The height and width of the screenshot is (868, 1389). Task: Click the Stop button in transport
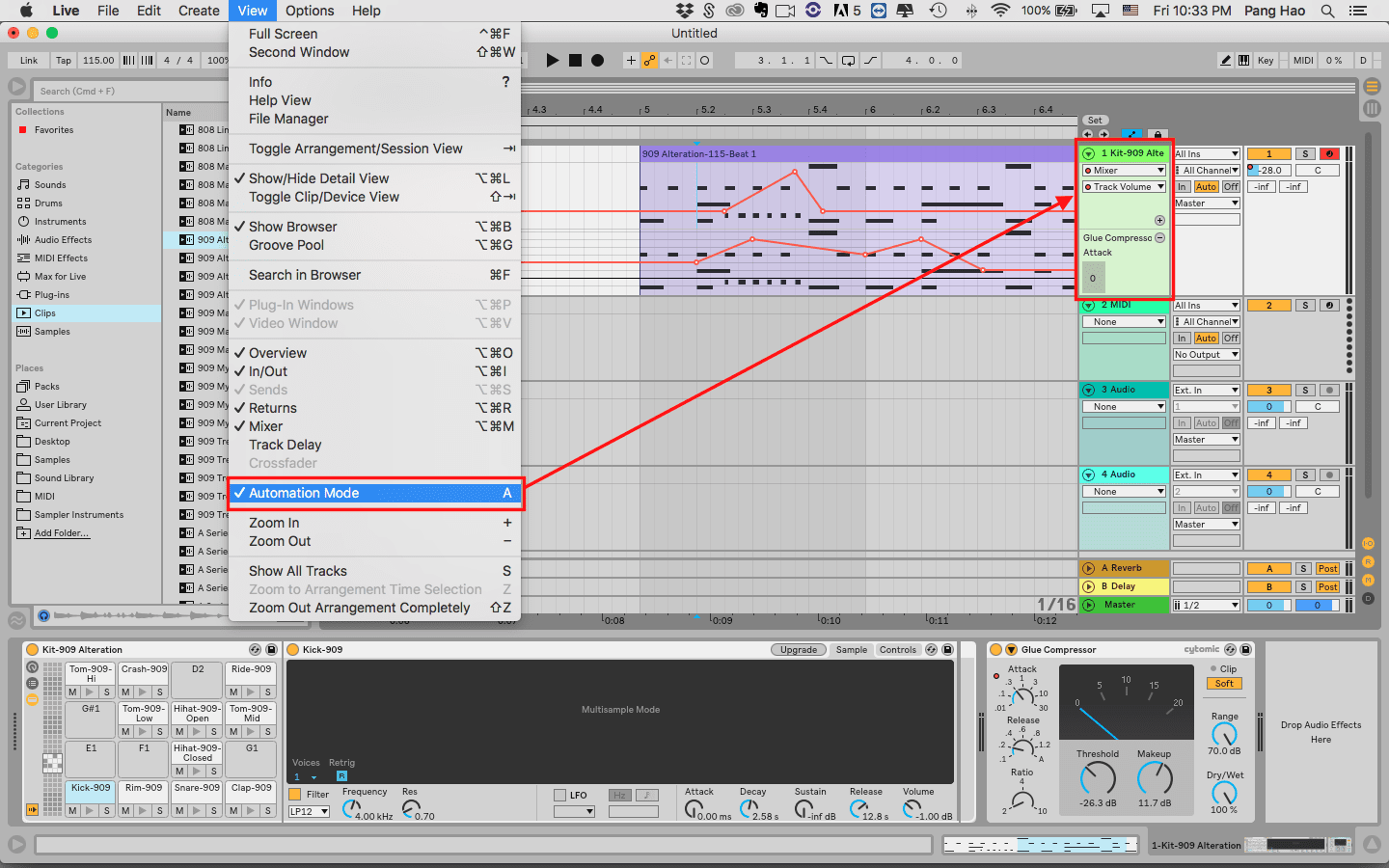(575, 60)
